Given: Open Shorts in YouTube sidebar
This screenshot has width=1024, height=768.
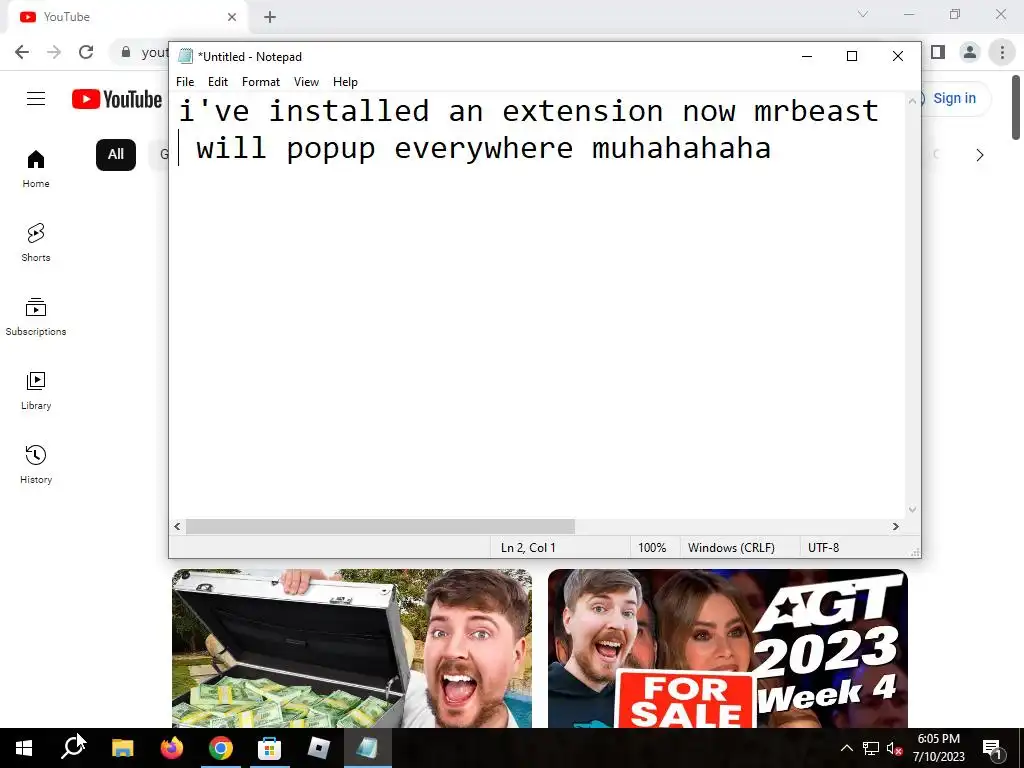Looking at the screenshot, I should coord(36,242).
